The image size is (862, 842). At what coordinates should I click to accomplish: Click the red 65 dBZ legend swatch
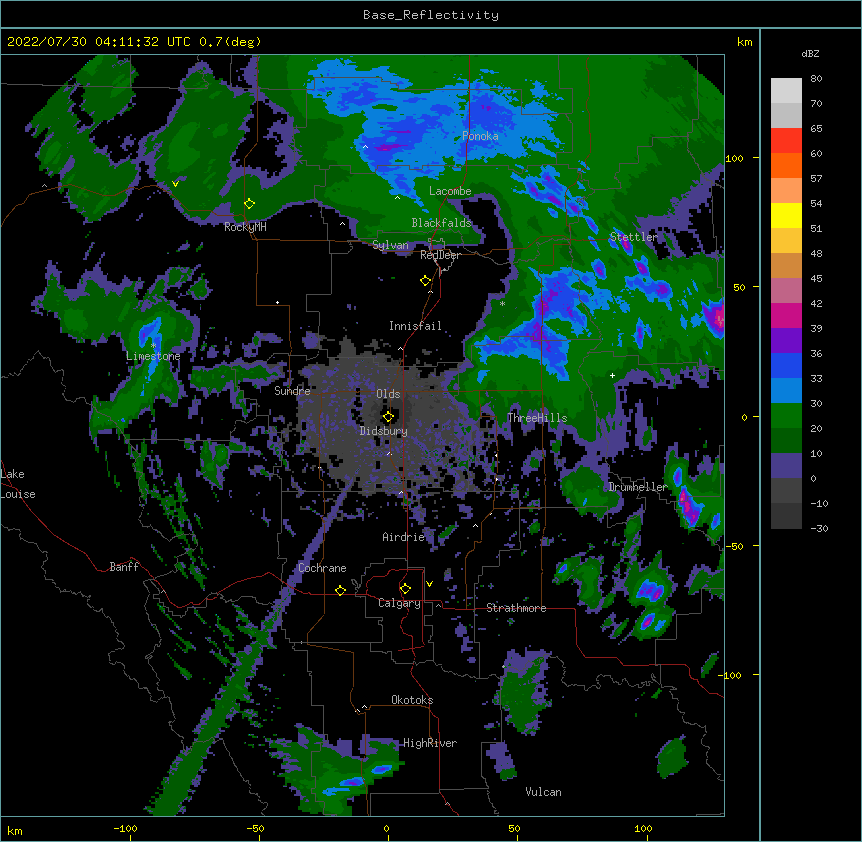coord(786,141)
